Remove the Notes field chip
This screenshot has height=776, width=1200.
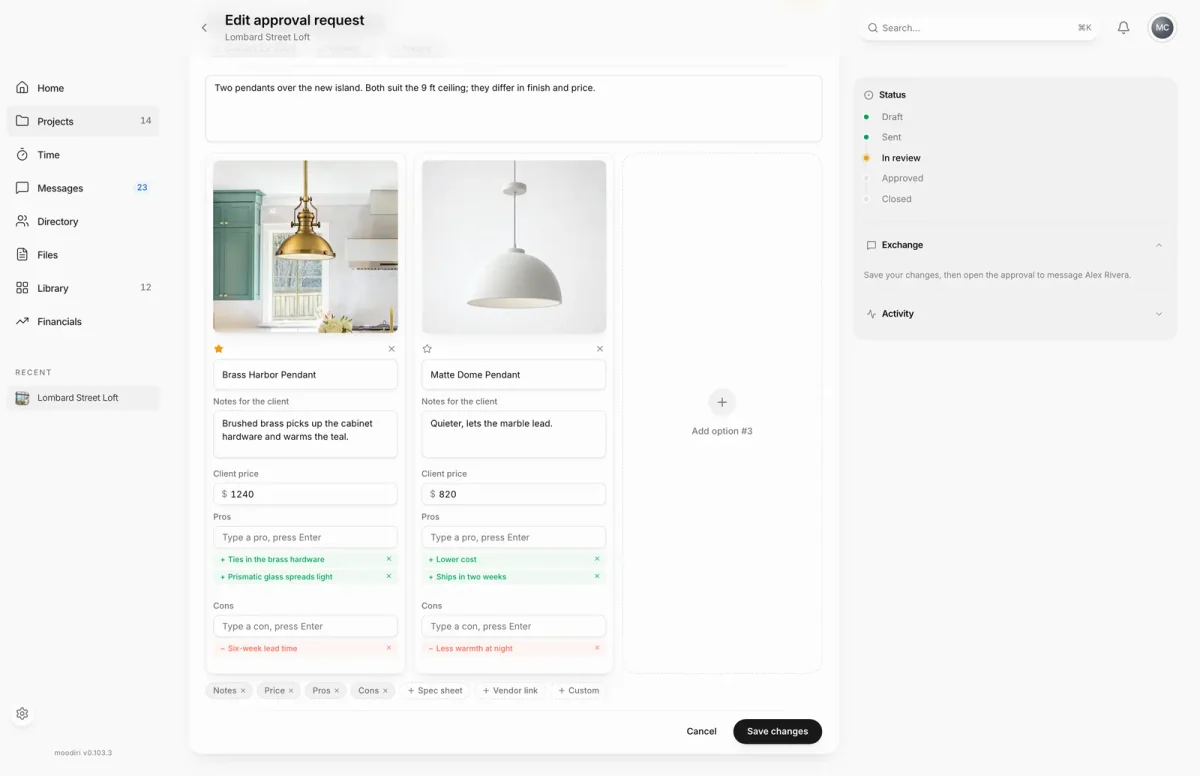click(242, 691)
